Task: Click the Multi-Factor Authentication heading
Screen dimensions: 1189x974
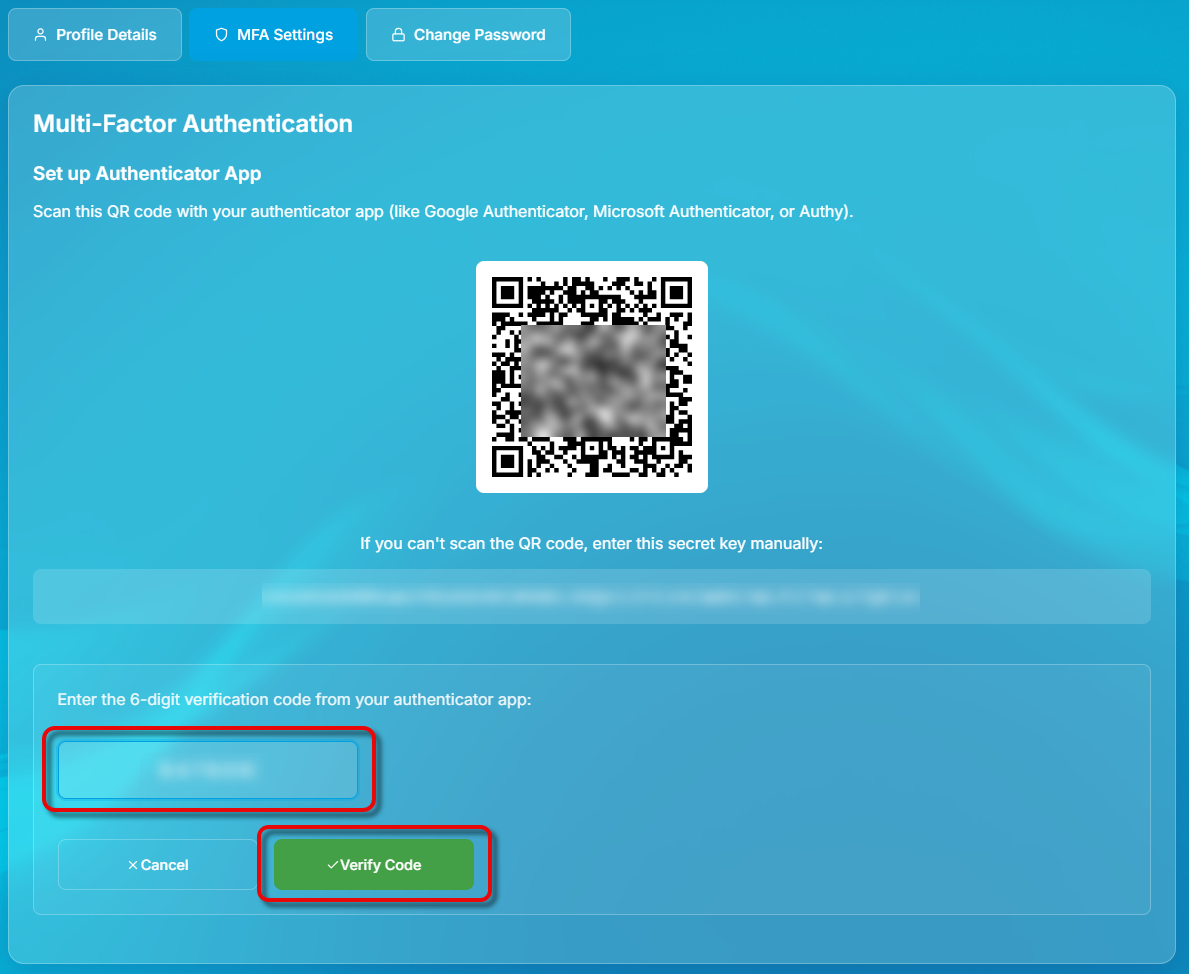Action: (x=193, y=123)
